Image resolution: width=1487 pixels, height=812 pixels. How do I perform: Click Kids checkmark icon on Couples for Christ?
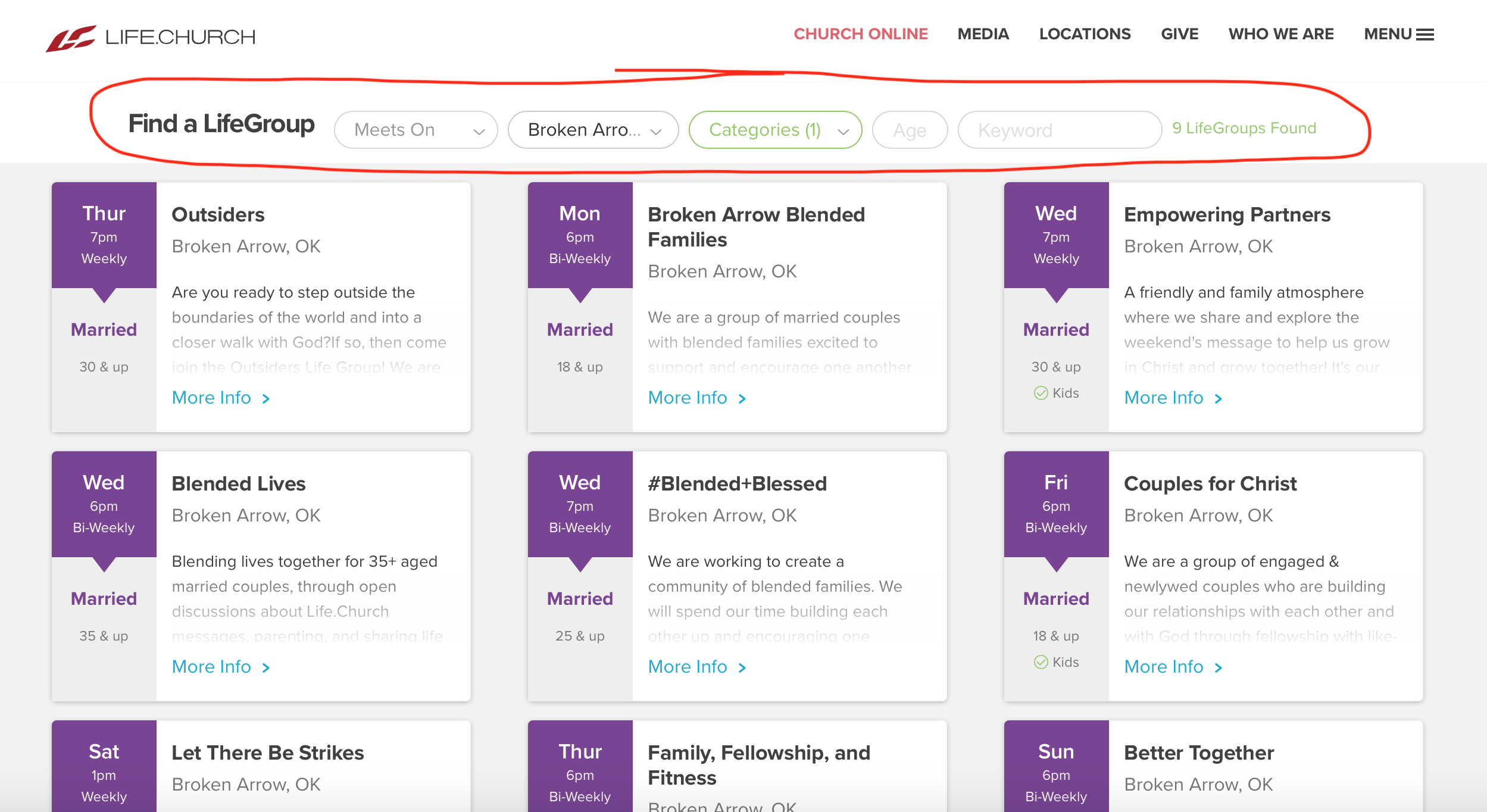coord(1041,662)
